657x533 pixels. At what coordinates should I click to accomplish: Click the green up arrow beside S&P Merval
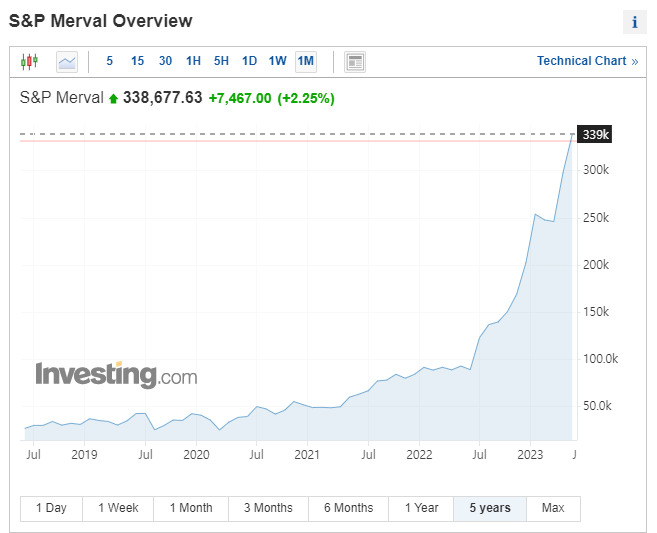113,99
